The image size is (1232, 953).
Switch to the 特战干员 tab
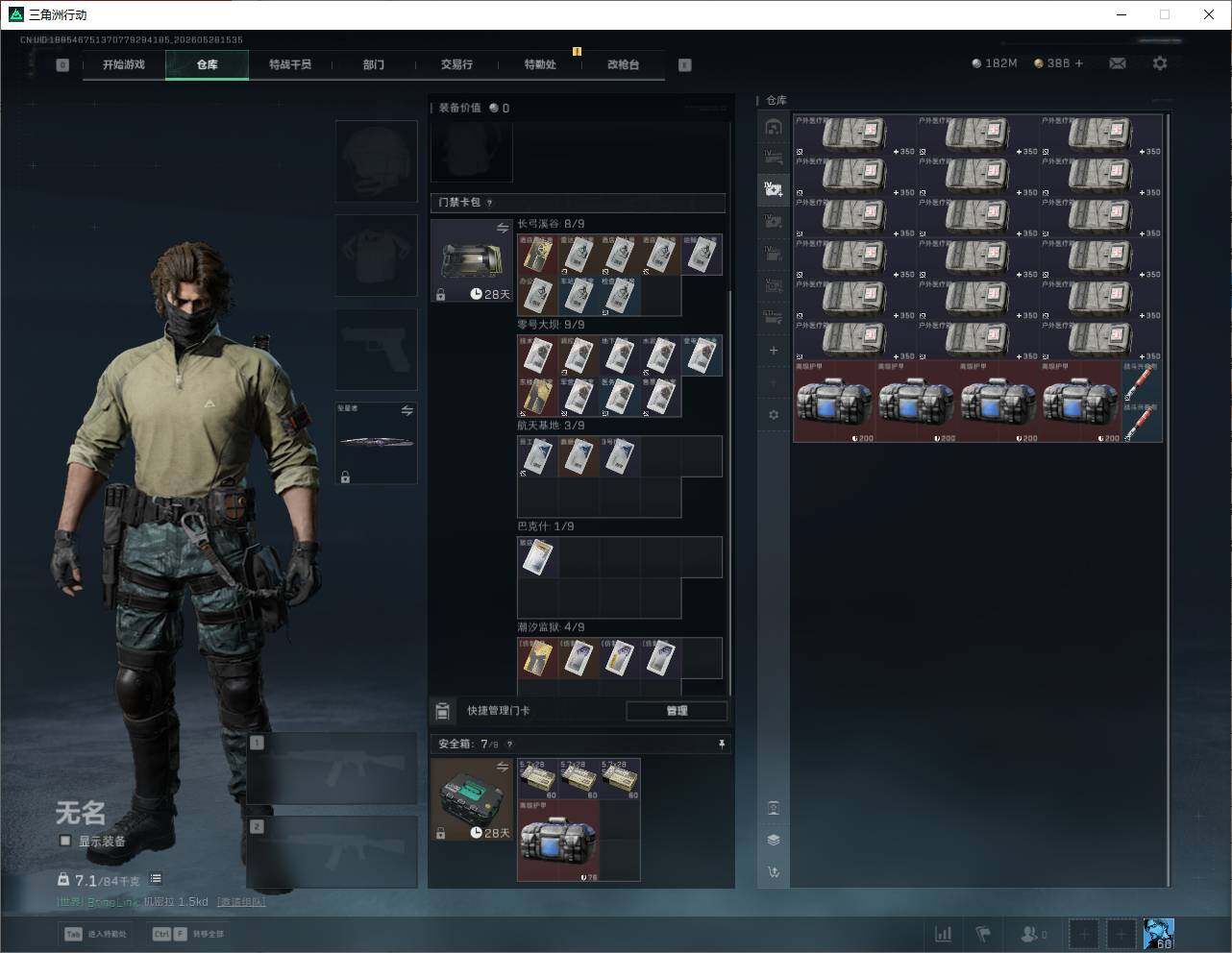(x=290, y=64)
